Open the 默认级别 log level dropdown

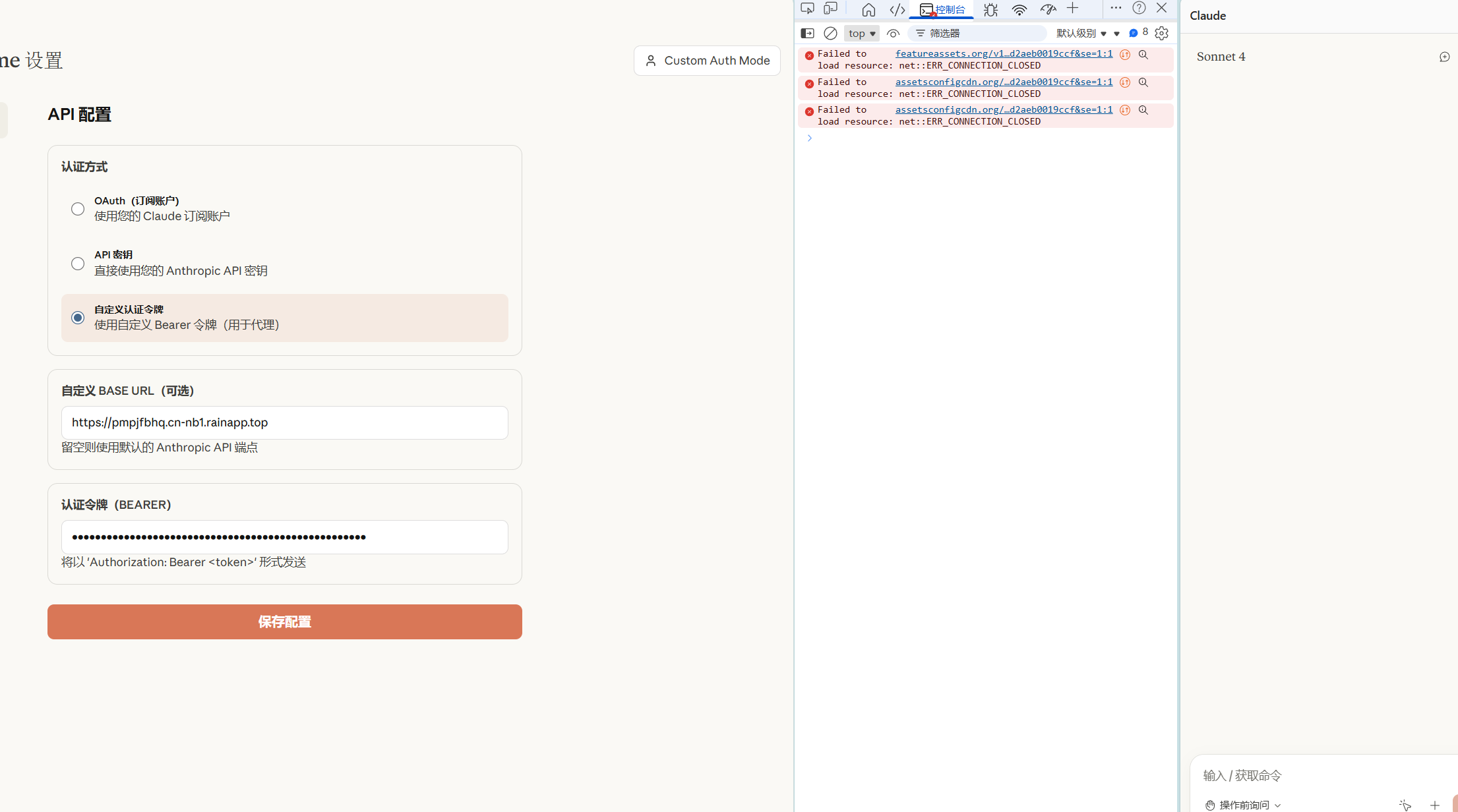(1081, 33)
